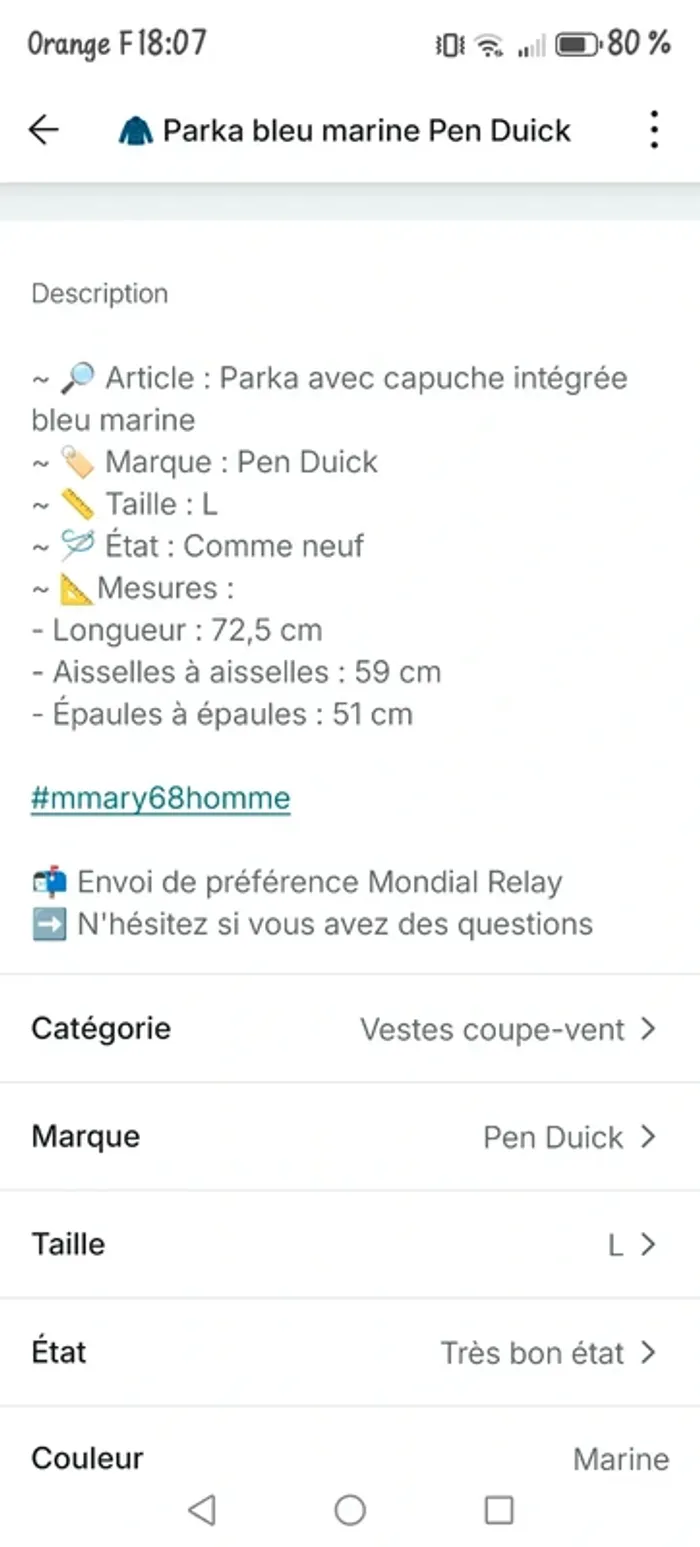Tap the battery icon in status bar
The height and width of the screenshot is (1547, 700).
pos(578,44)
